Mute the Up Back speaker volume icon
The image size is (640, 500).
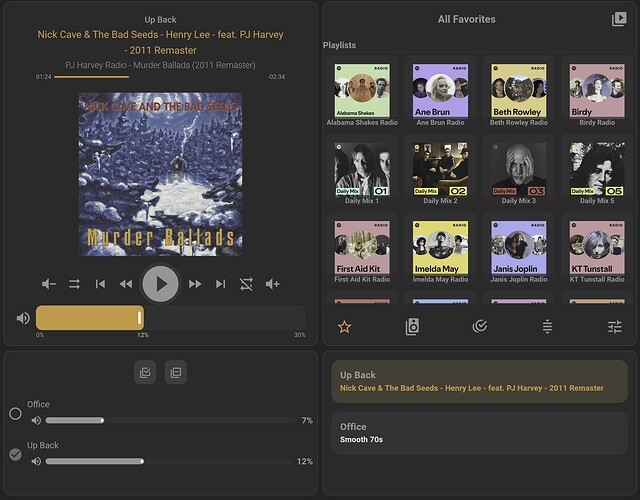[36, 461]
